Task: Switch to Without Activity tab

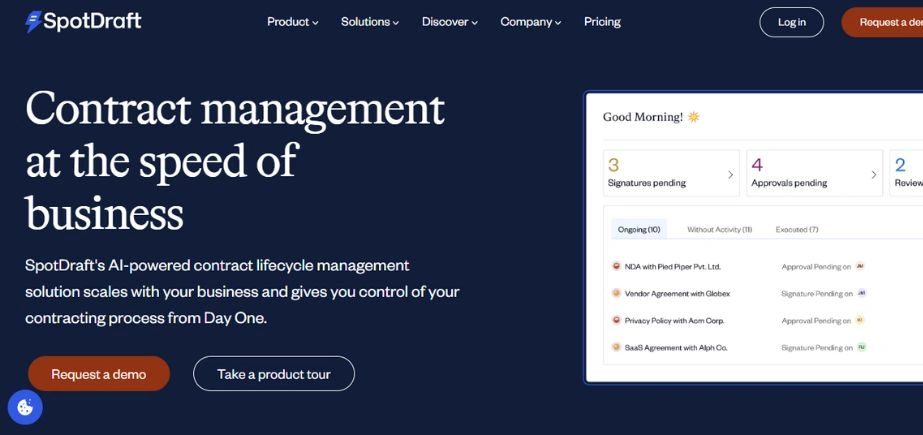Action: click(719, 230)
